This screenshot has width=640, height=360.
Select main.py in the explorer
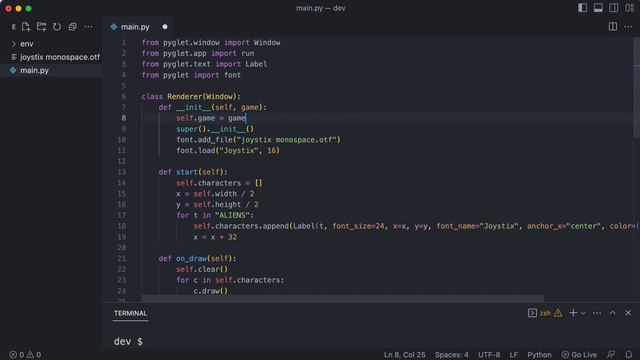[34, 71]
